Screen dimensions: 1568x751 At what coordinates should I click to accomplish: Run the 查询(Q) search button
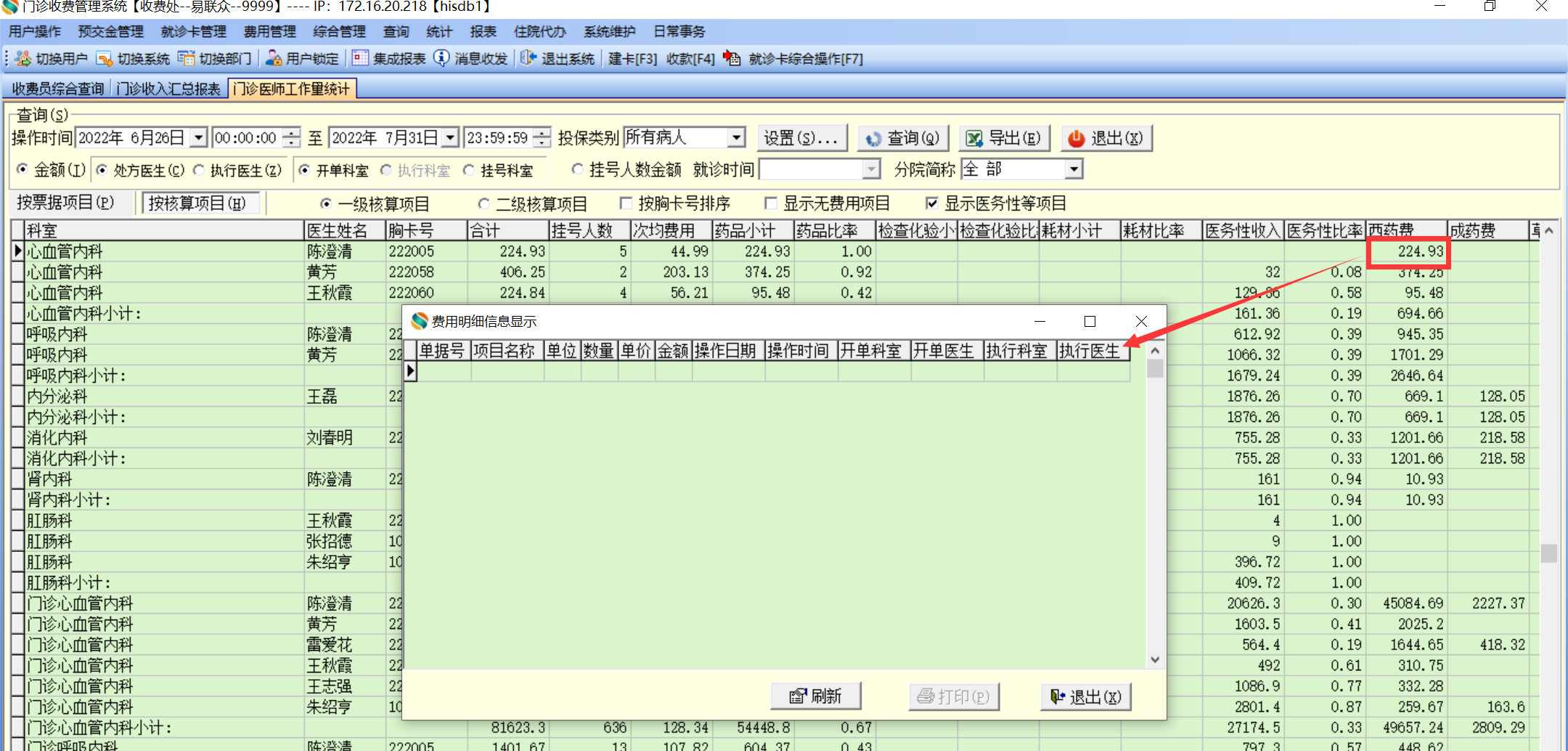(x=904, y=138)
